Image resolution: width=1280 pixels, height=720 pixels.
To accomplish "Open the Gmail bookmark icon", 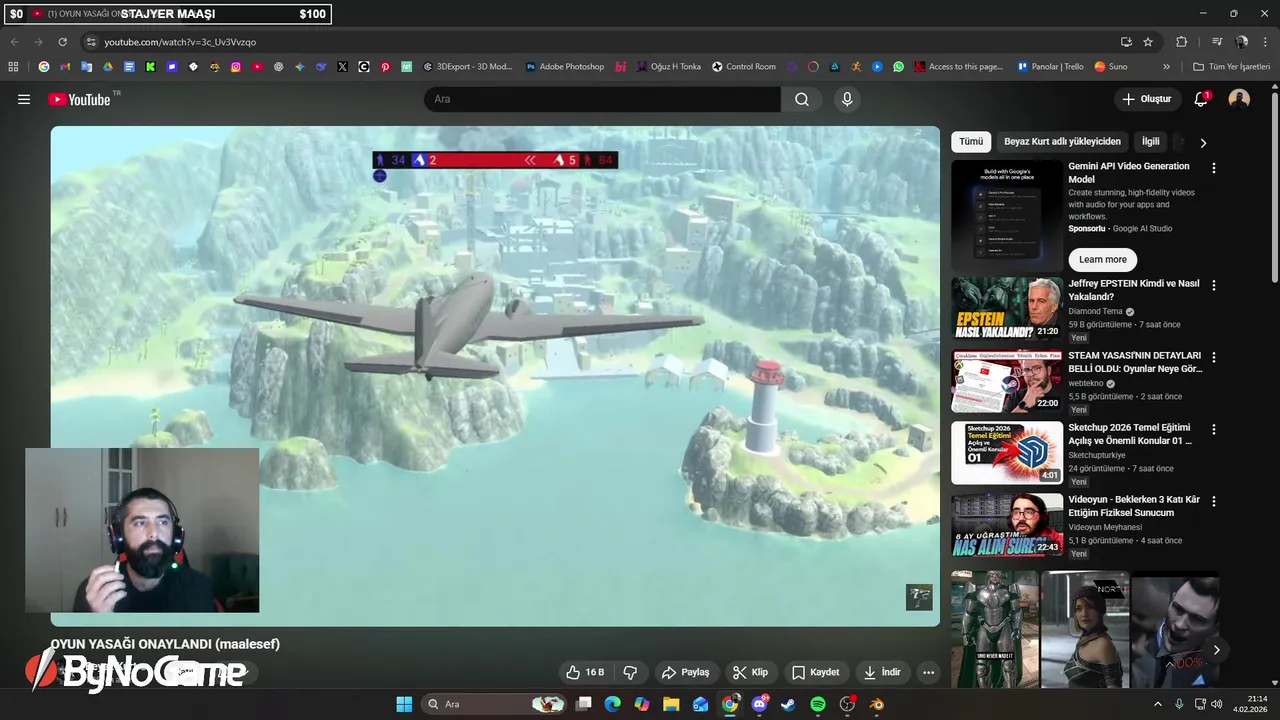I will [65, 67].
